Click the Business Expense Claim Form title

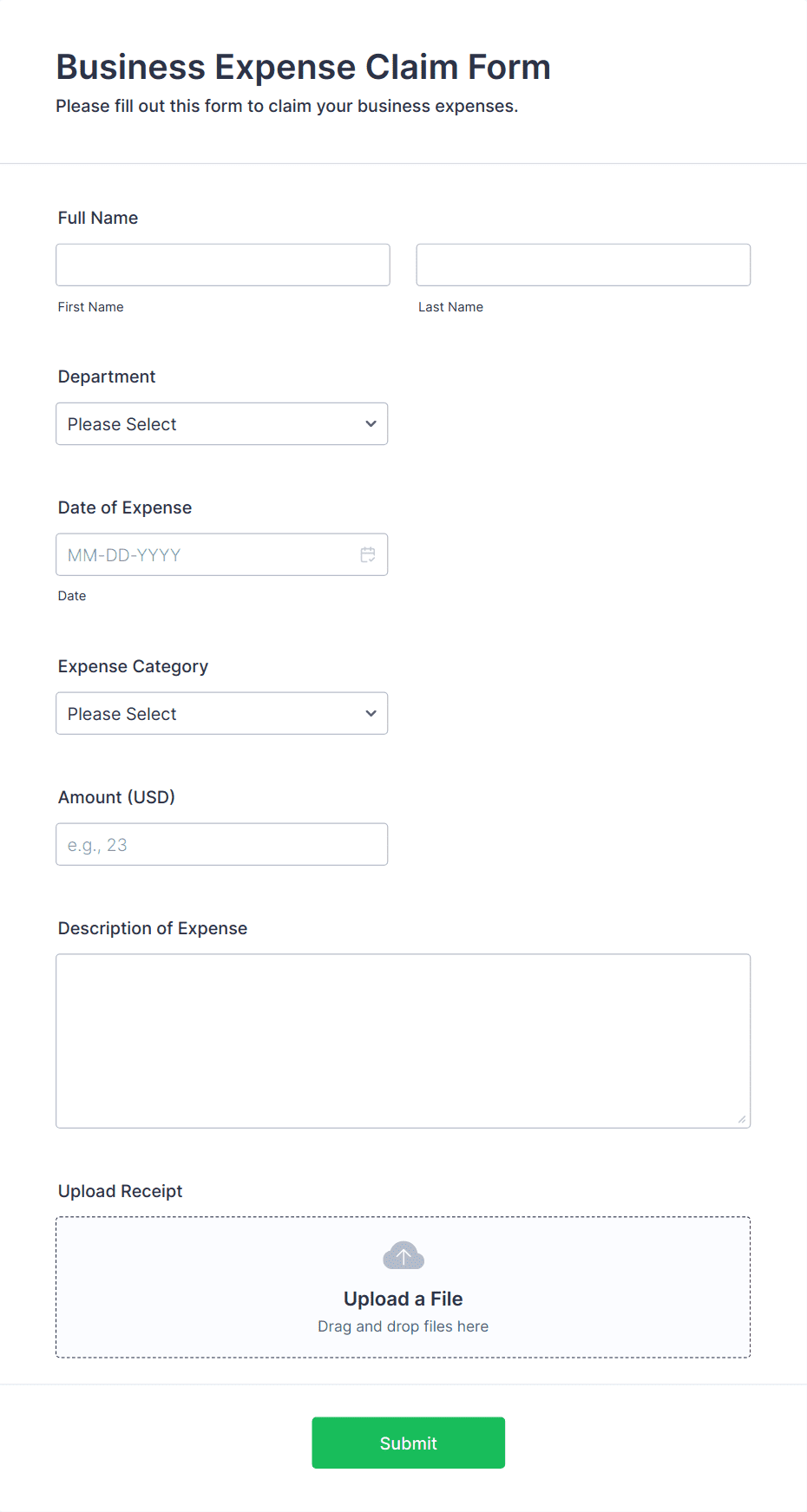coord(303,66)
